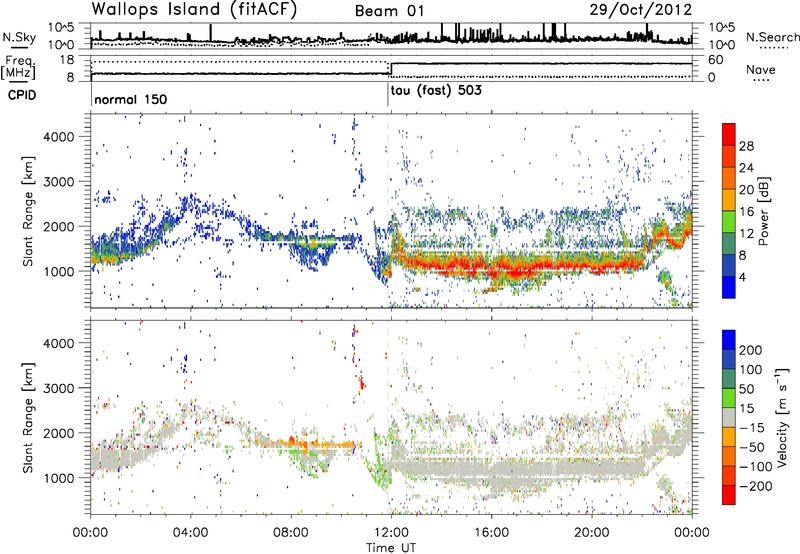This screenshot has width=800, height=554.
Task: Click the Velocity colorbar tick label '200'
Action: tap(751, 350)
